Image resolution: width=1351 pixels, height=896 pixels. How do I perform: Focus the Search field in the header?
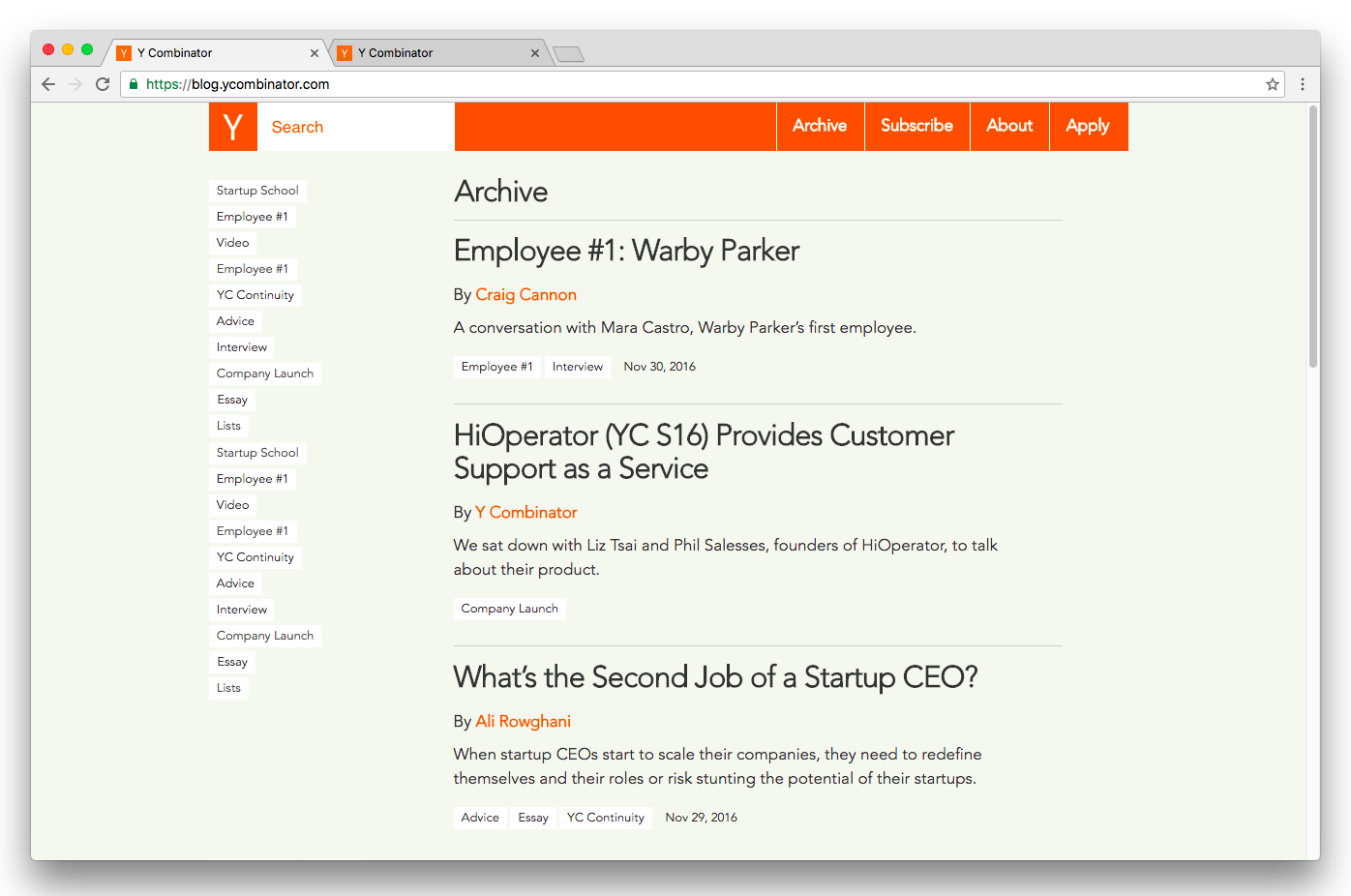[355, 127]
